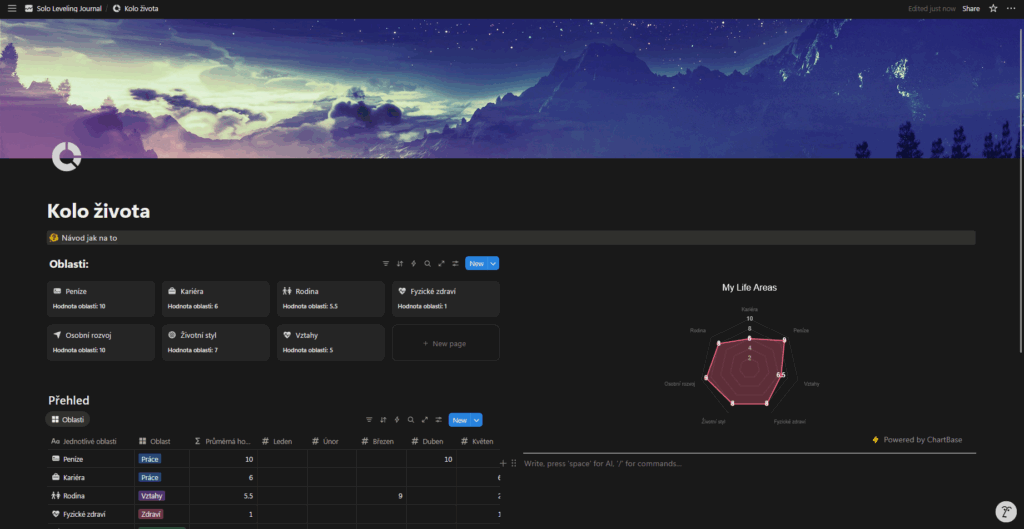Viewport: 1024px width, 529px height.
Task: Add a new page card in gallery
Action: (x=445, y=343)
